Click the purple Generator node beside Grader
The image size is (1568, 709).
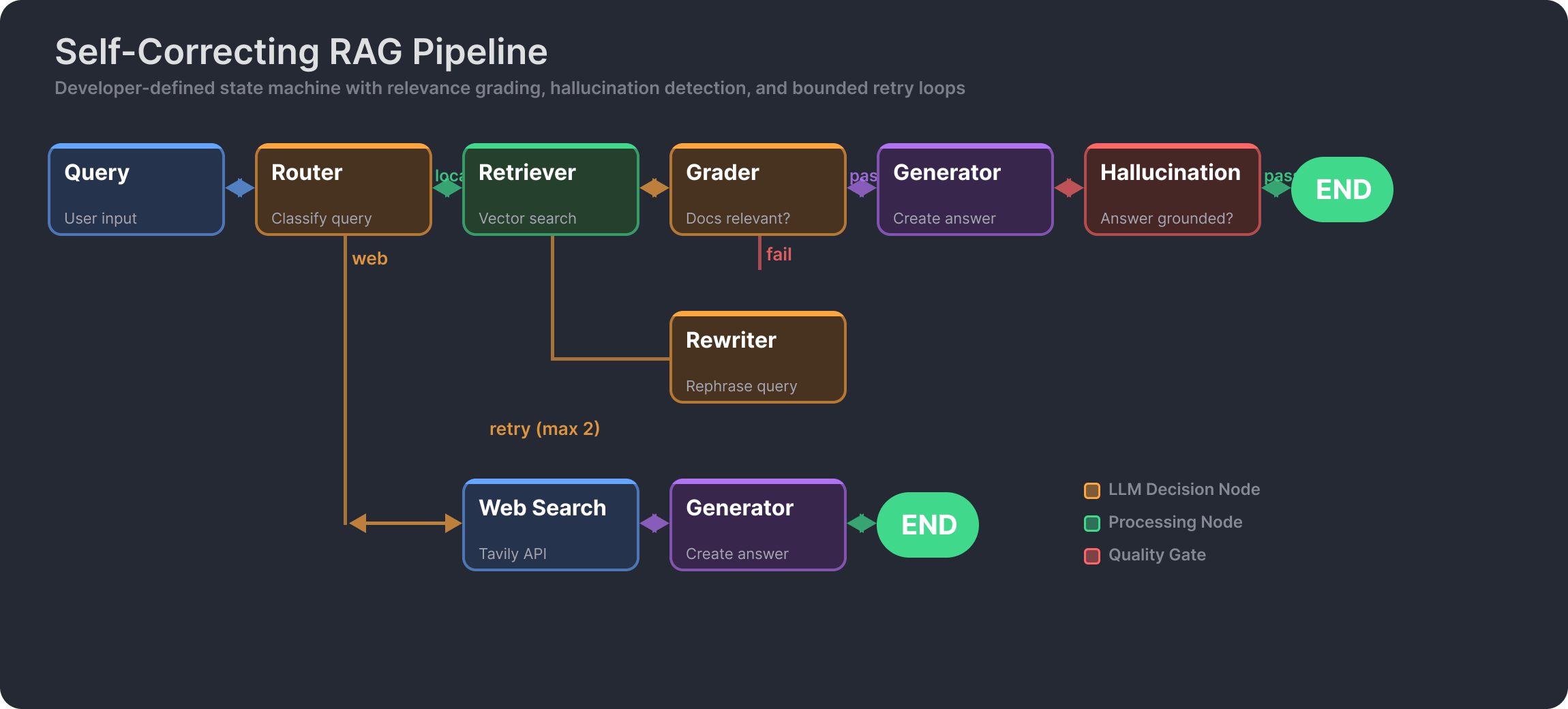click(965, 190)
